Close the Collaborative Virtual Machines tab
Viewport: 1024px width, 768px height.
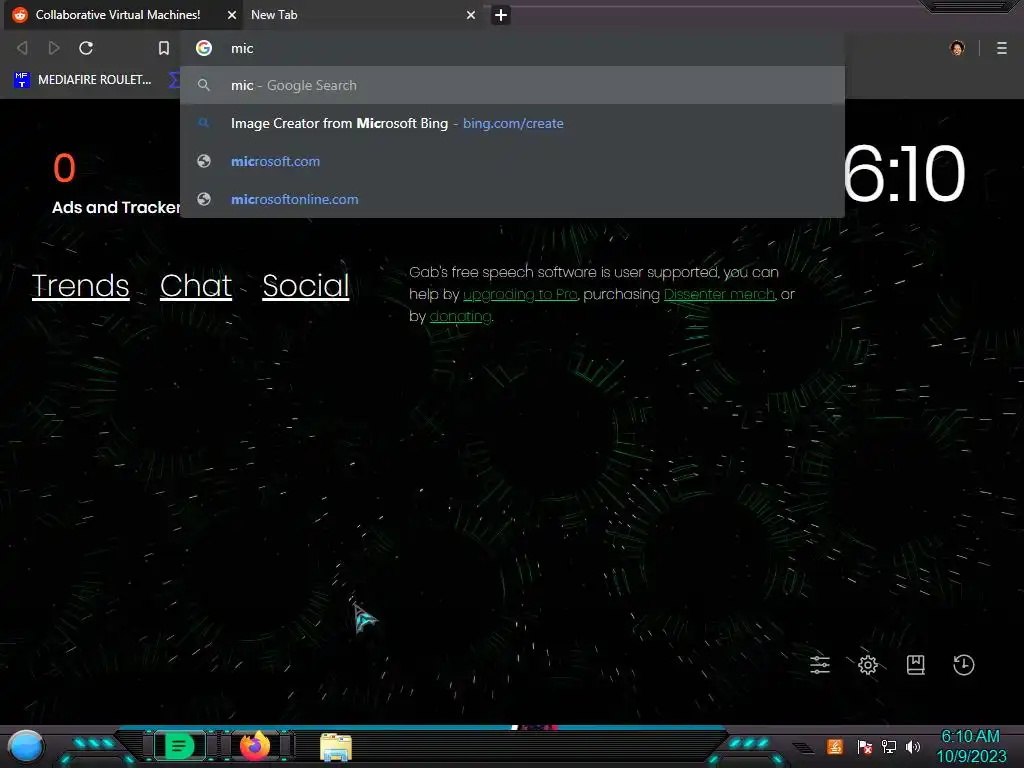[232, 15]
